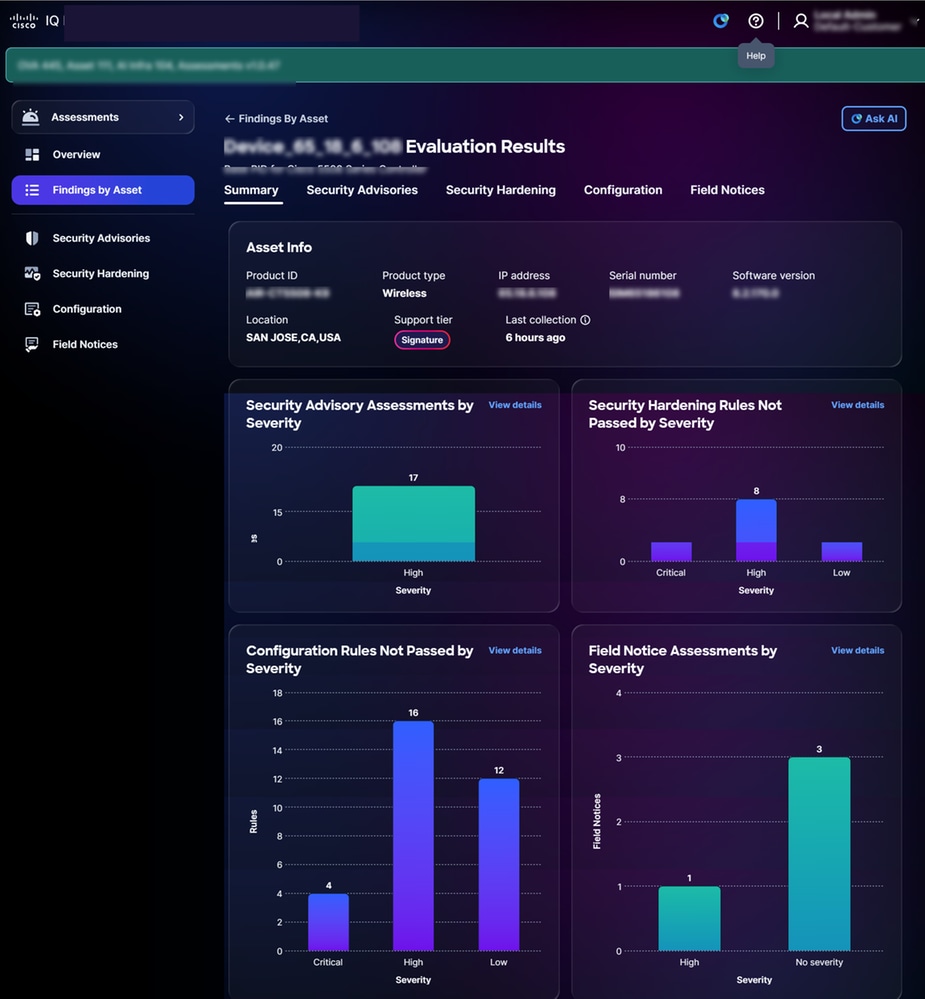This screenshot has height=999, width=925.
Task: Open the user profile icon
Action: 801,21
